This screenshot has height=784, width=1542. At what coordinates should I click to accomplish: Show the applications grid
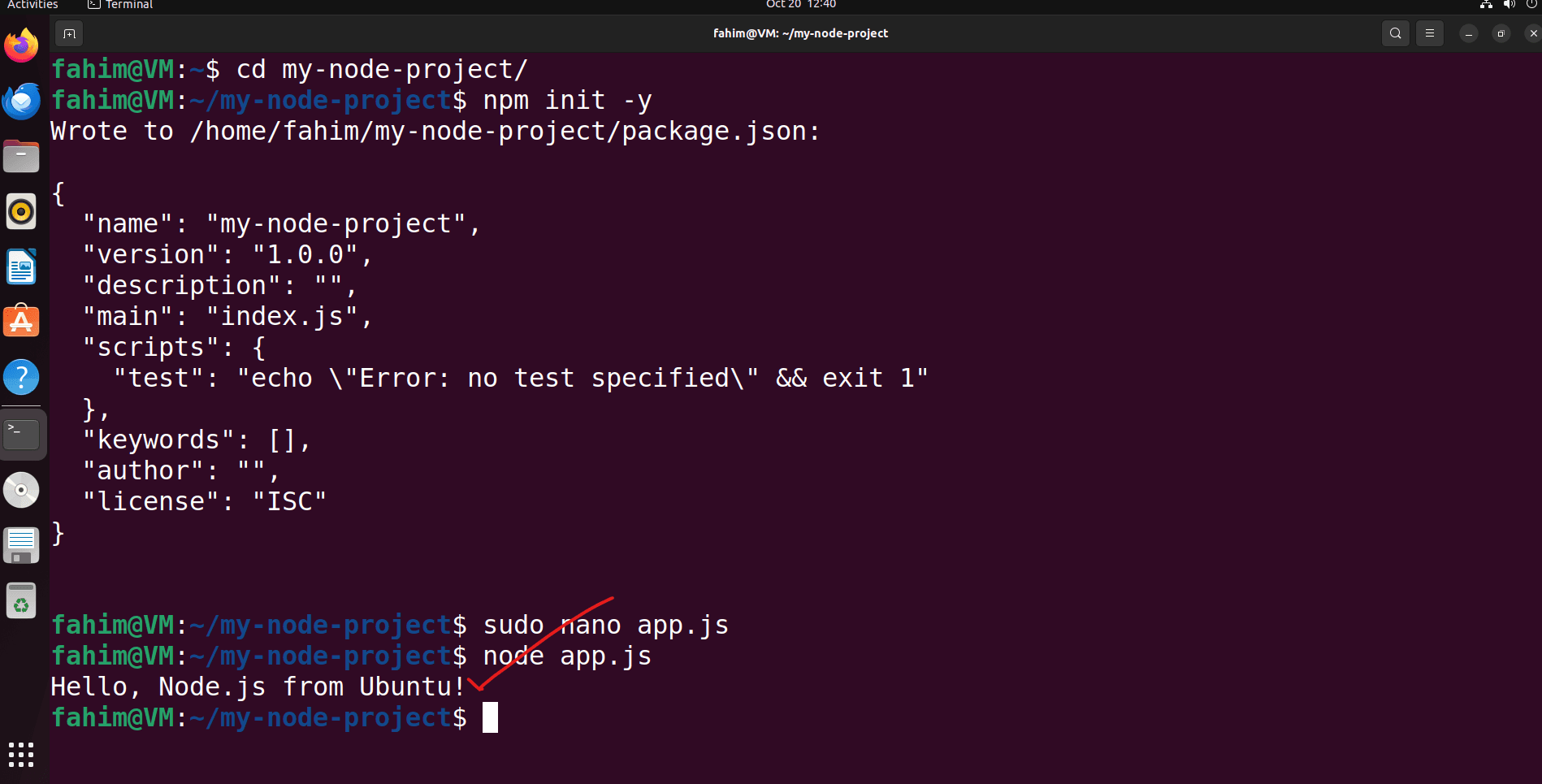tap(21, 755)
